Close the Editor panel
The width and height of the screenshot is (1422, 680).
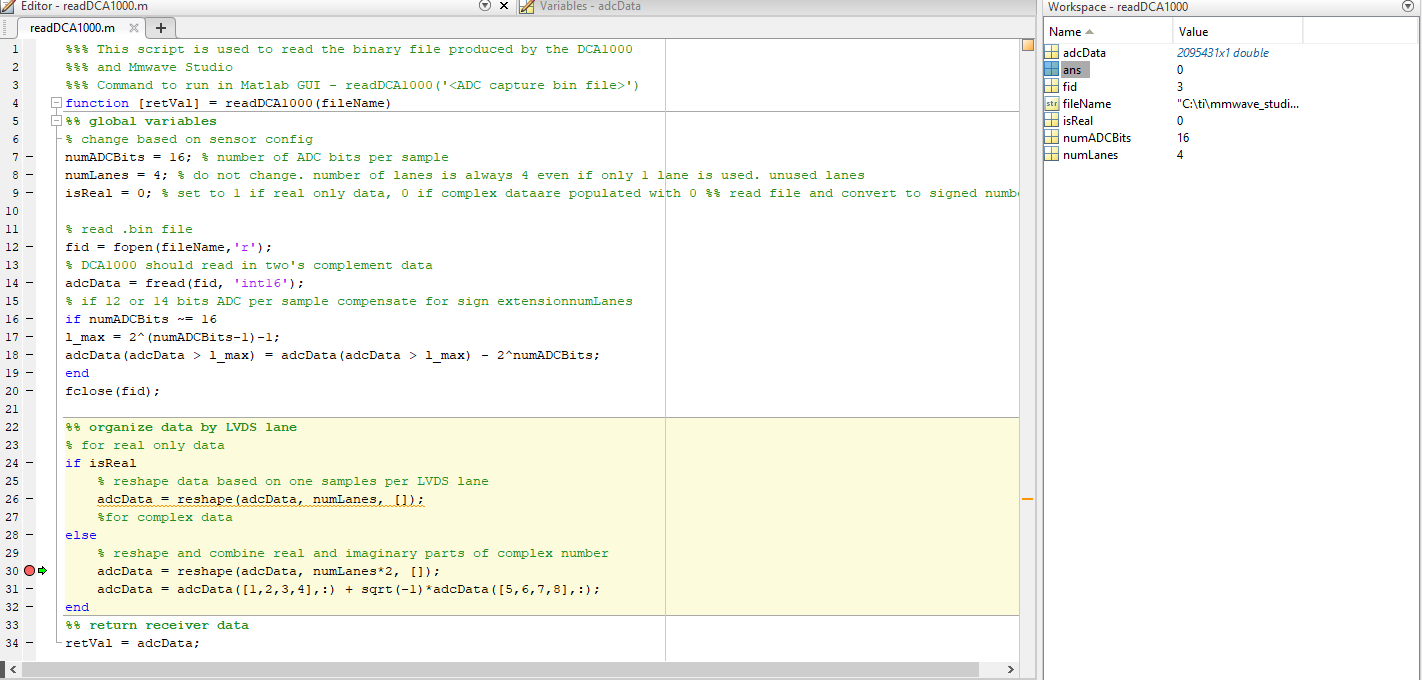point(503,6)
